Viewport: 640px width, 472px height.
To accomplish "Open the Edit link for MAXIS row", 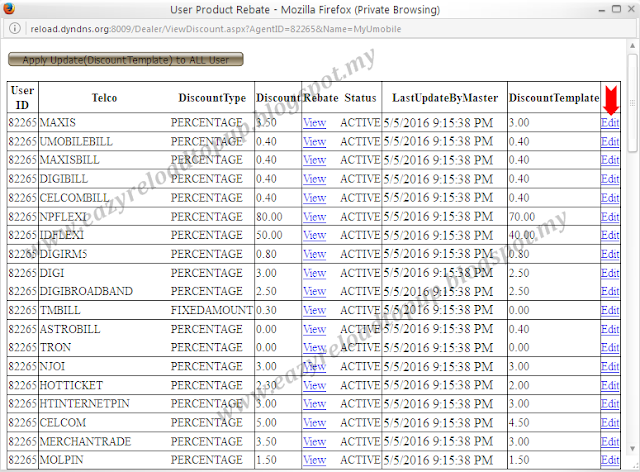I will [610, 122].
